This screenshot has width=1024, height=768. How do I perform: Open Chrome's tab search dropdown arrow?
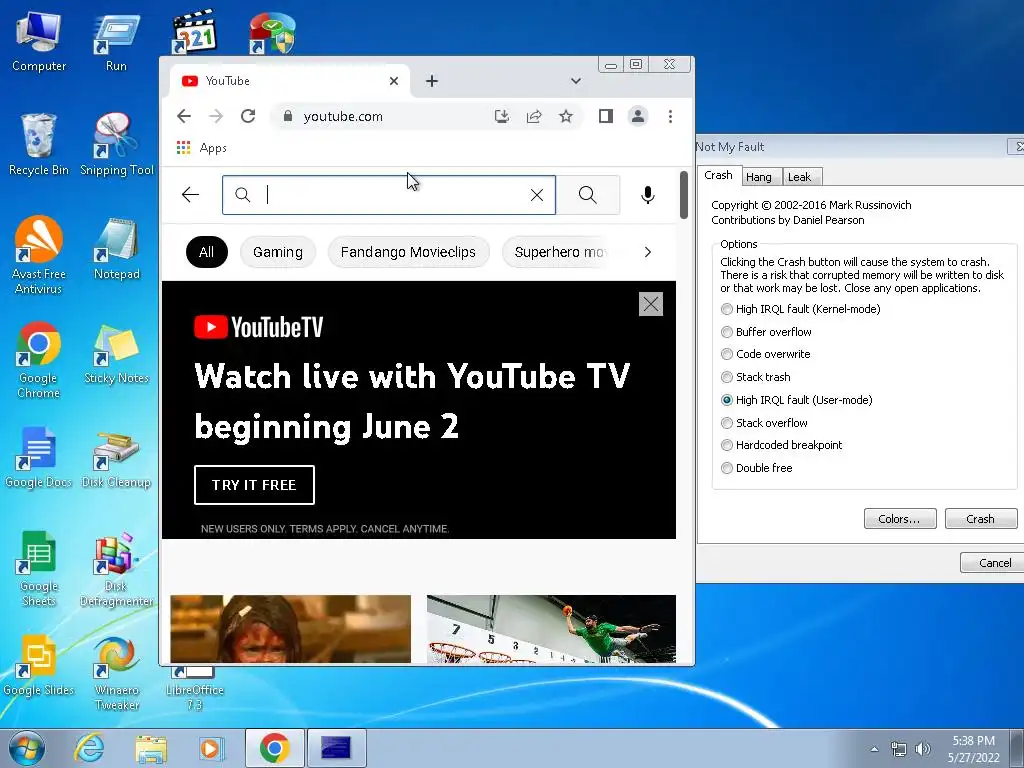click(575, 81)
